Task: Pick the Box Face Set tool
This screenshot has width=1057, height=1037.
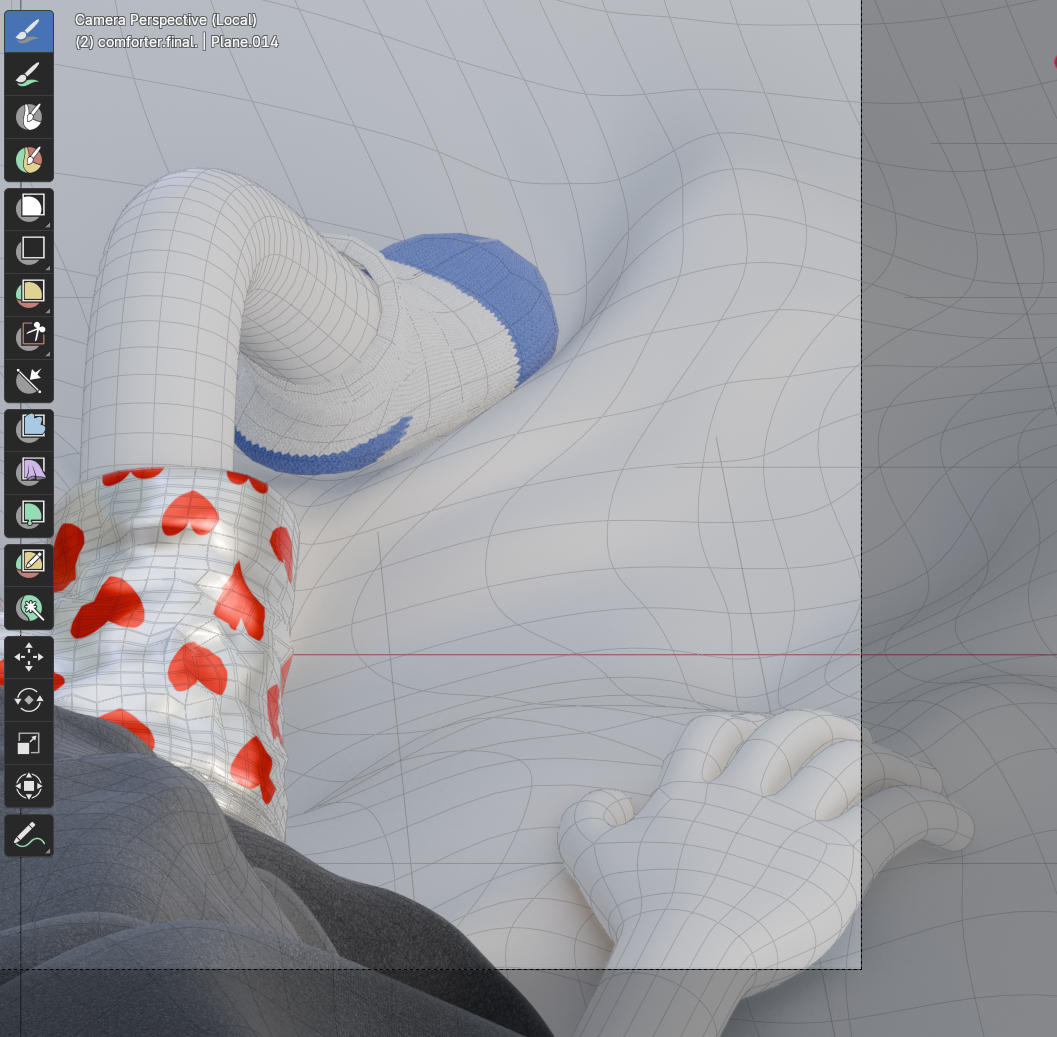Action: coord(29,293)
